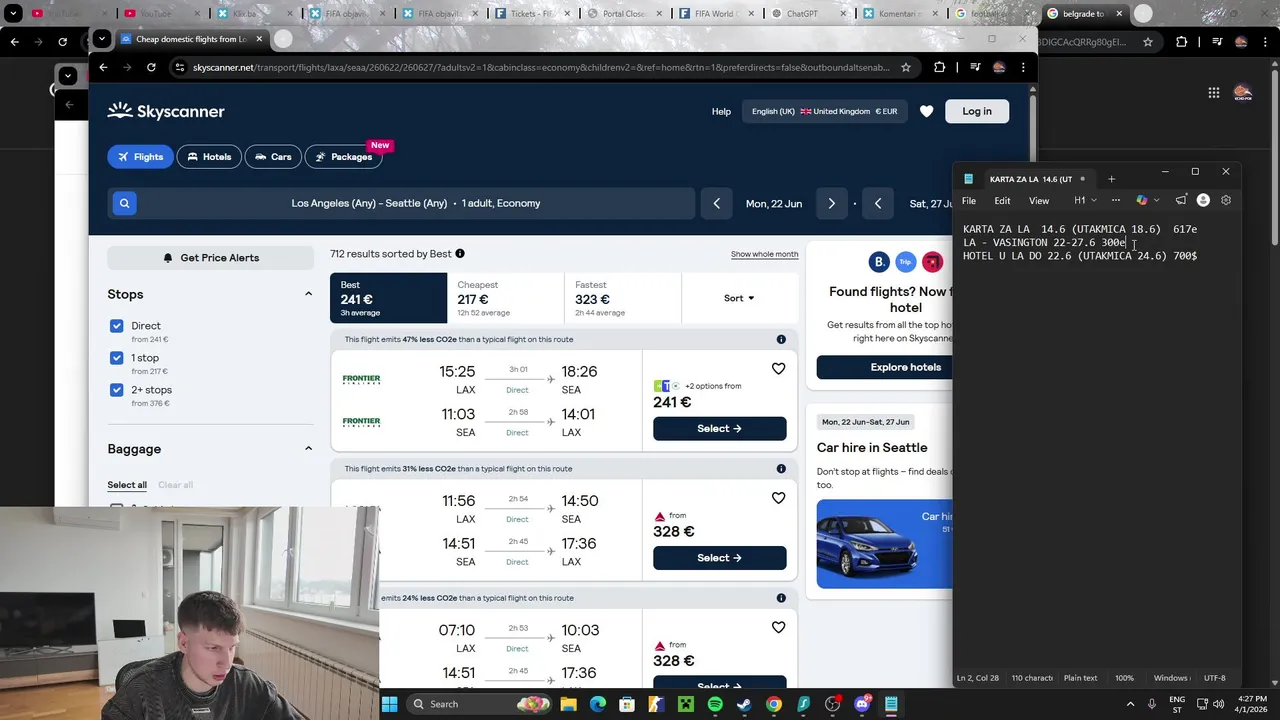Open Notepad settings gear icon
This screenshot has height=720, width=1280.
pyautogui.click(x=1226, y=200)
